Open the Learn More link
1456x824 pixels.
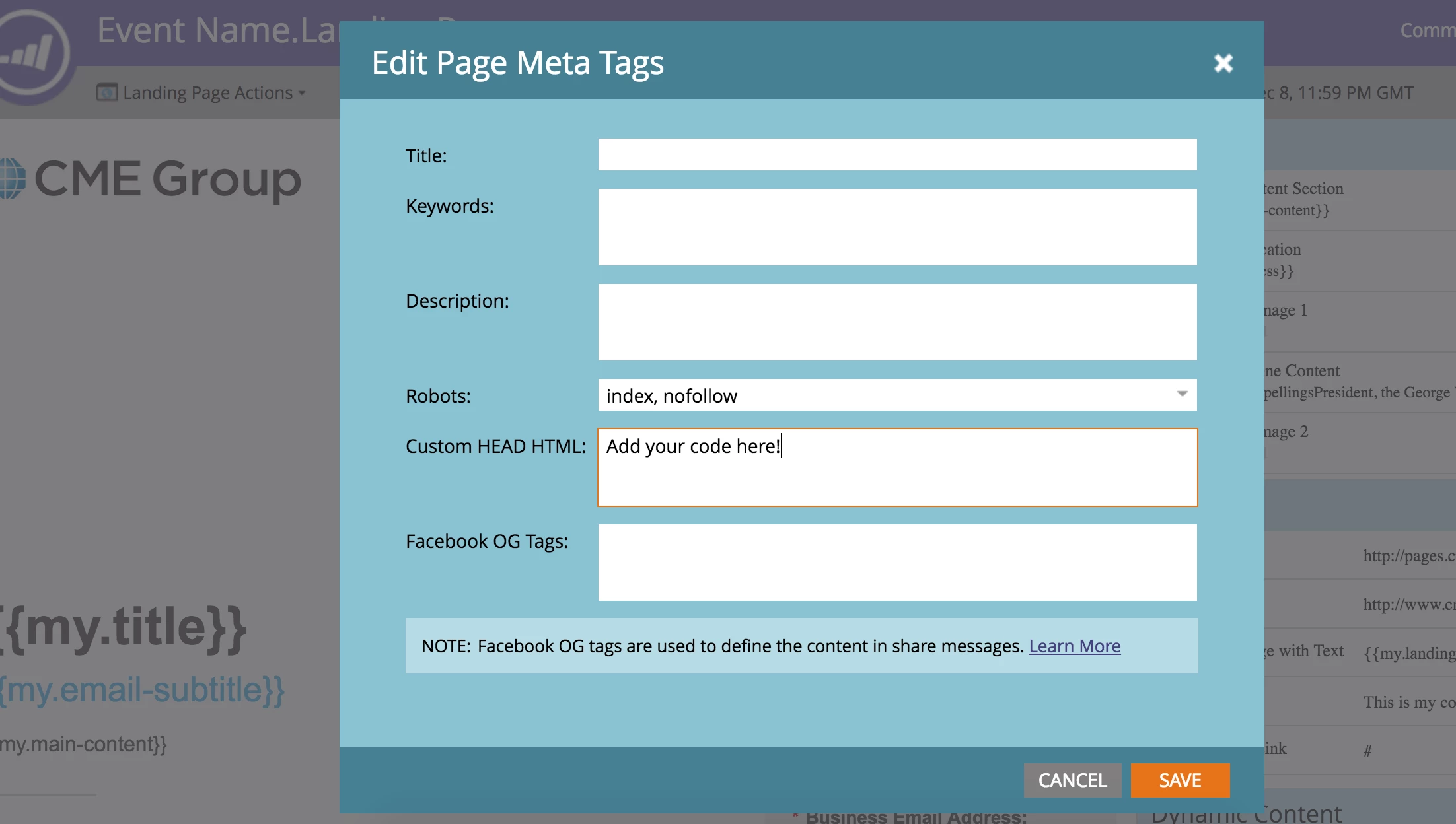point(1074,646)
